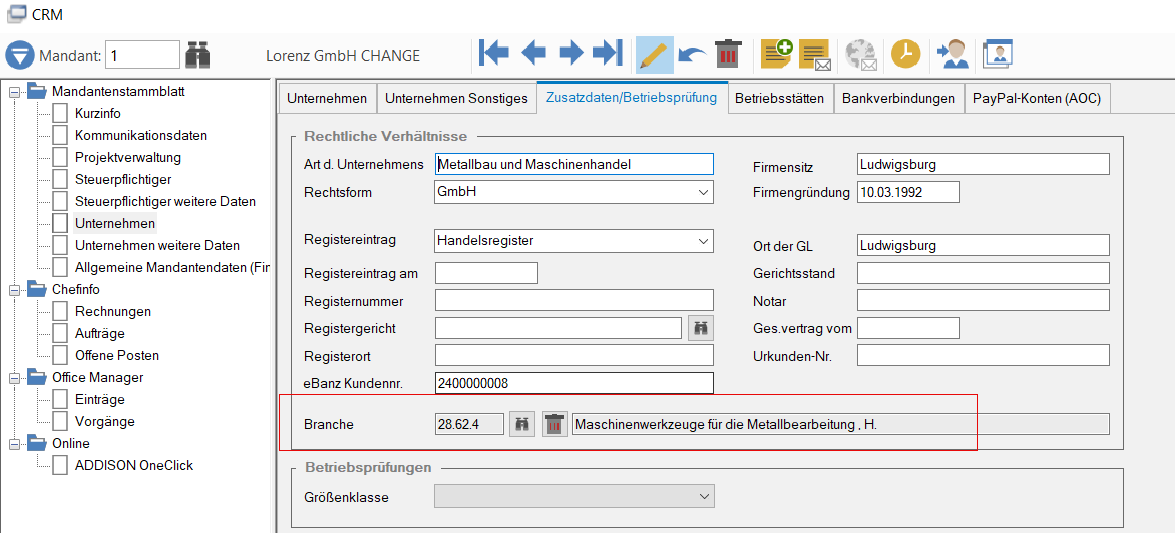The image size is (1175, 533).
Task: Switch to Unternehmen Sonstiges tab
Action: coord(456,98)
